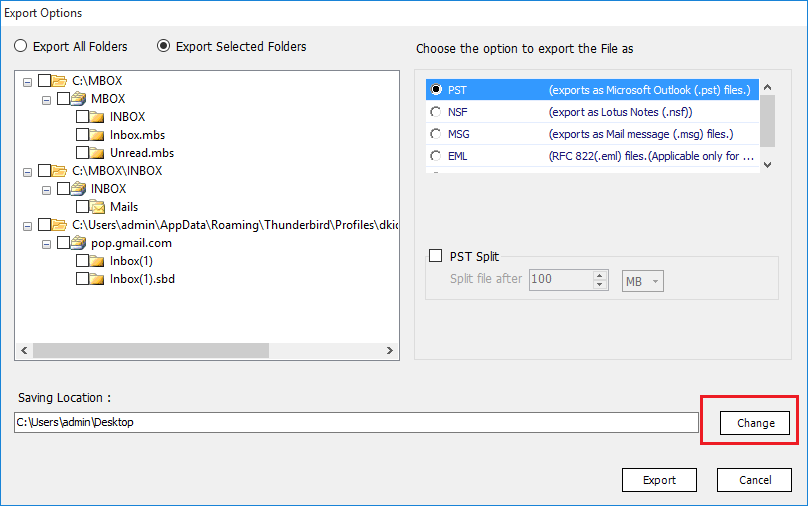Viewport: 808px width, 506px height.
Task: Check the Inbox.mbs checkbox
Action: coord(82,134)
